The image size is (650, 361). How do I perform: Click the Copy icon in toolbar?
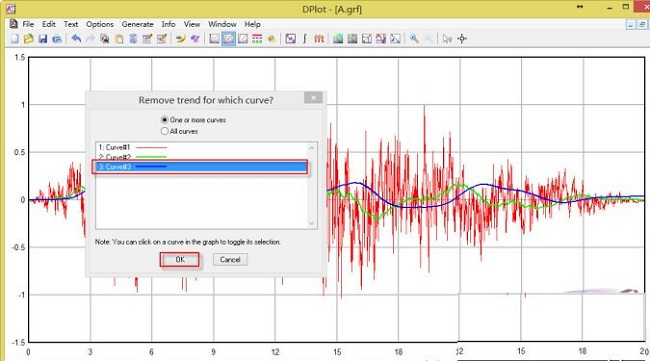coord(105,39)
